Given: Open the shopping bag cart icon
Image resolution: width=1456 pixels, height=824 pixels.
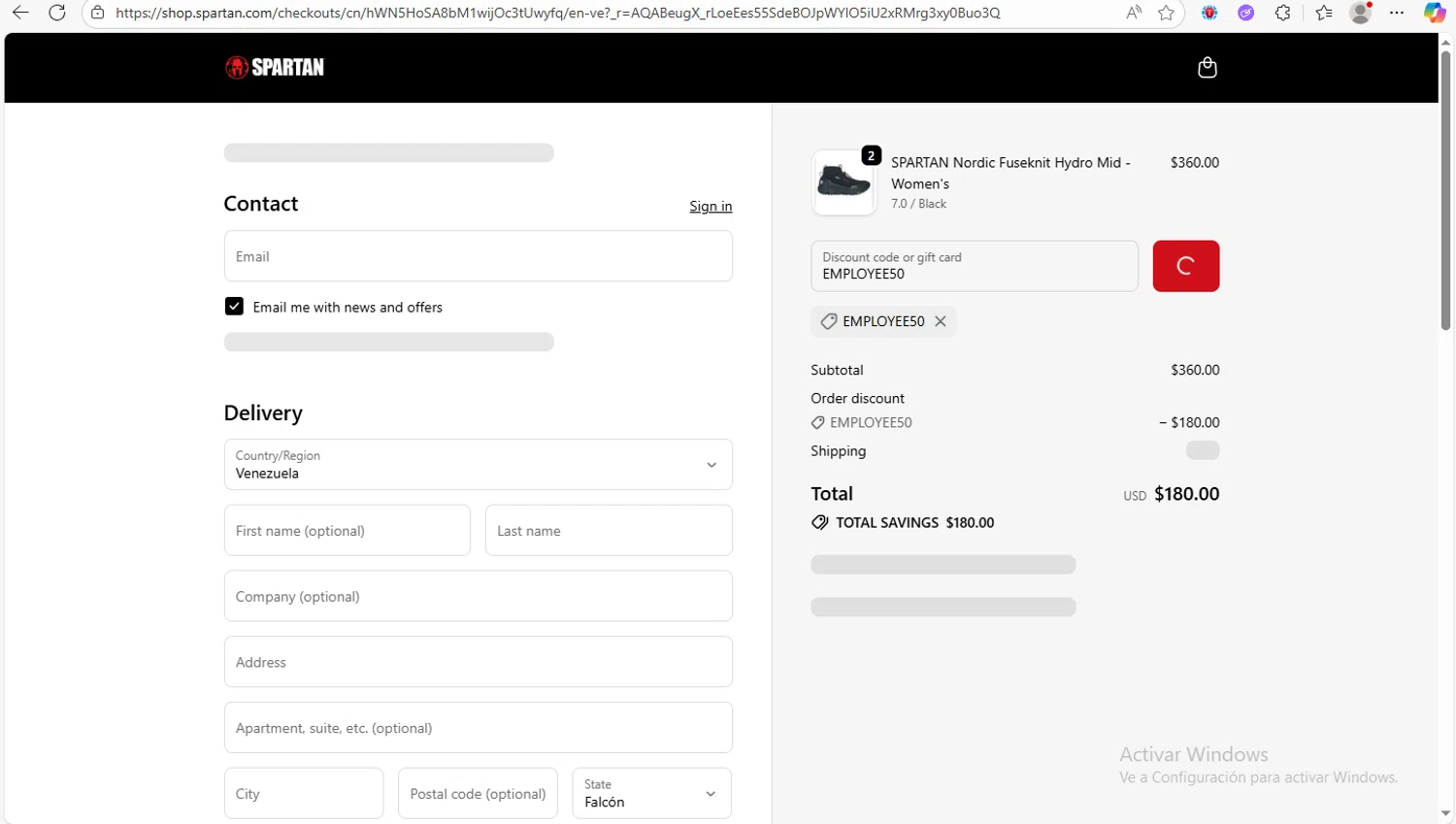Looking at the screenshot, I should pos(1207,68).
